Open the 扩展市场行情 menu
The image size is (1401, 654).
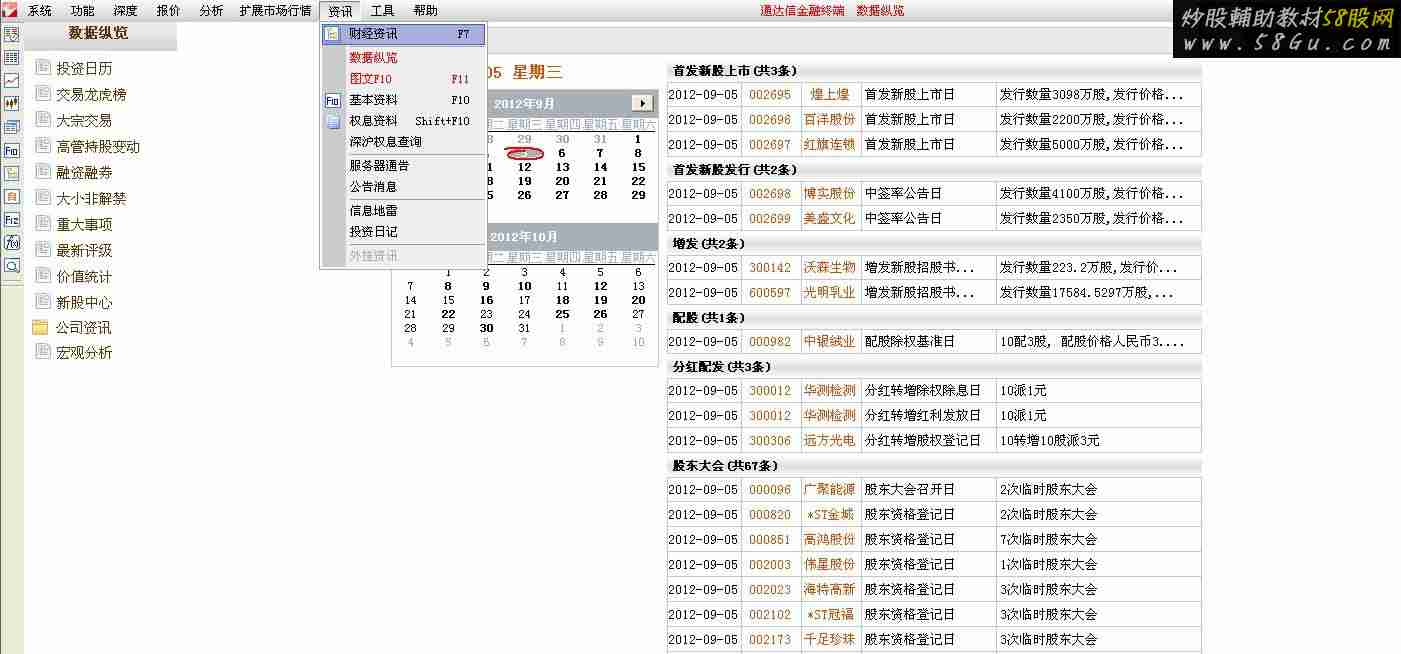coord(276,11)
